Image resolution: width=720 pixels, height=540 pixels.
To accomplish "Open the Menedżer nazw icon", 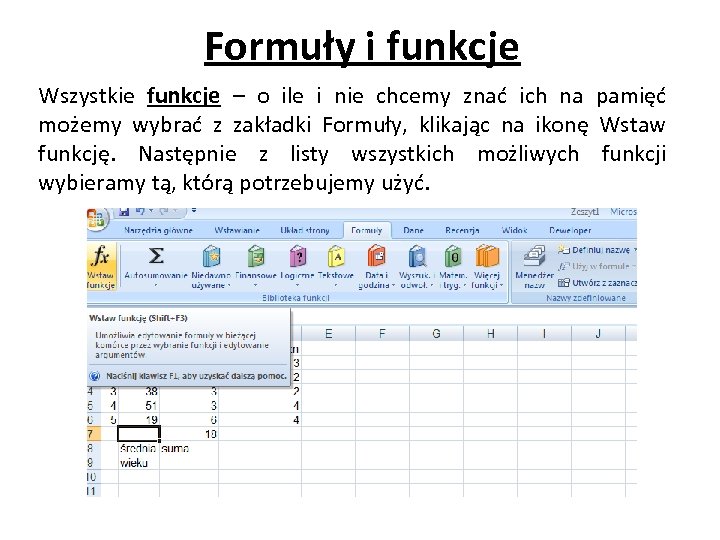I will click(x=534, y=256).
